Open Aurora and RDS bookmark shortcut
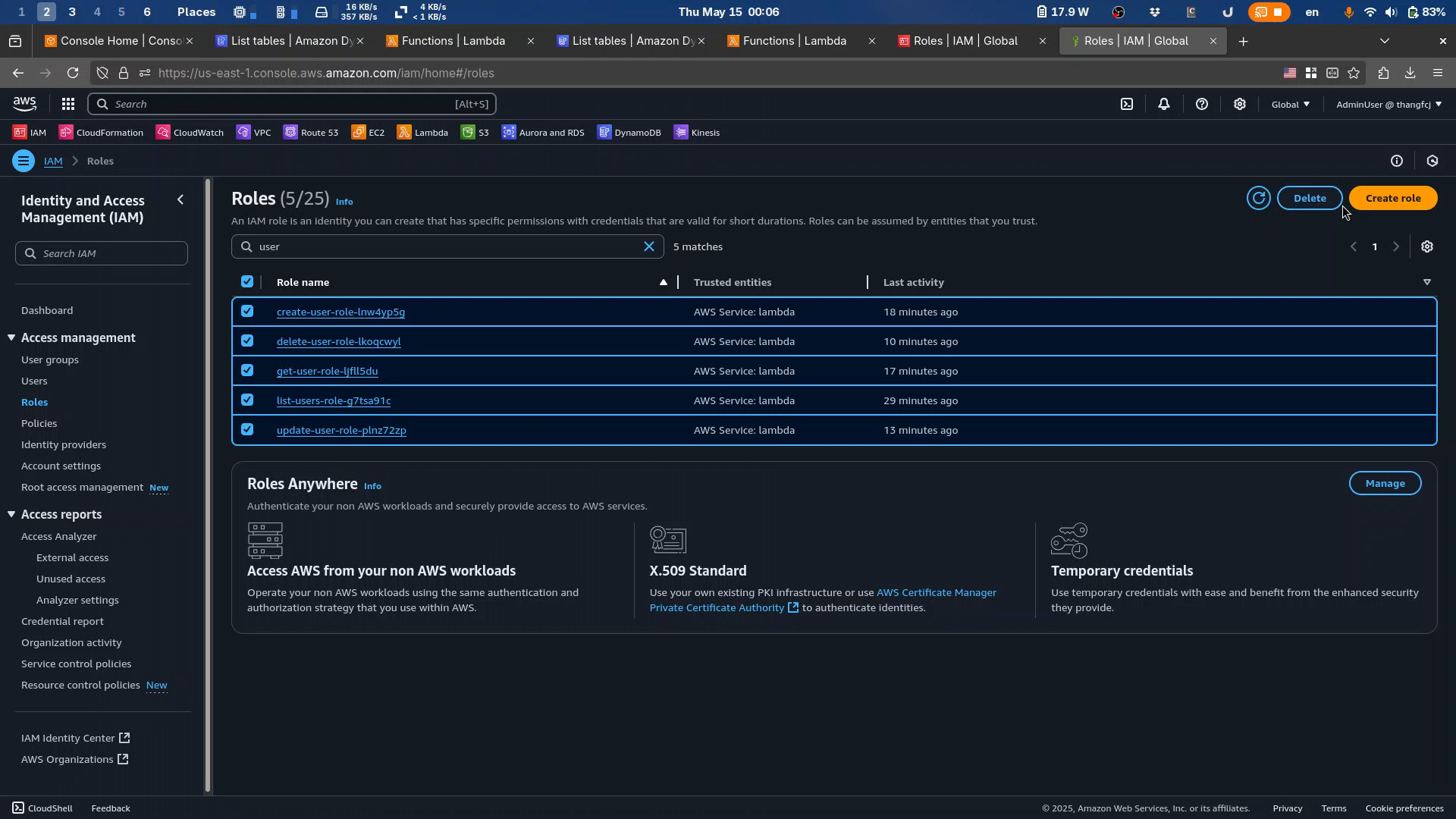Screen dimensions: 1456x819 coord(543,133)
